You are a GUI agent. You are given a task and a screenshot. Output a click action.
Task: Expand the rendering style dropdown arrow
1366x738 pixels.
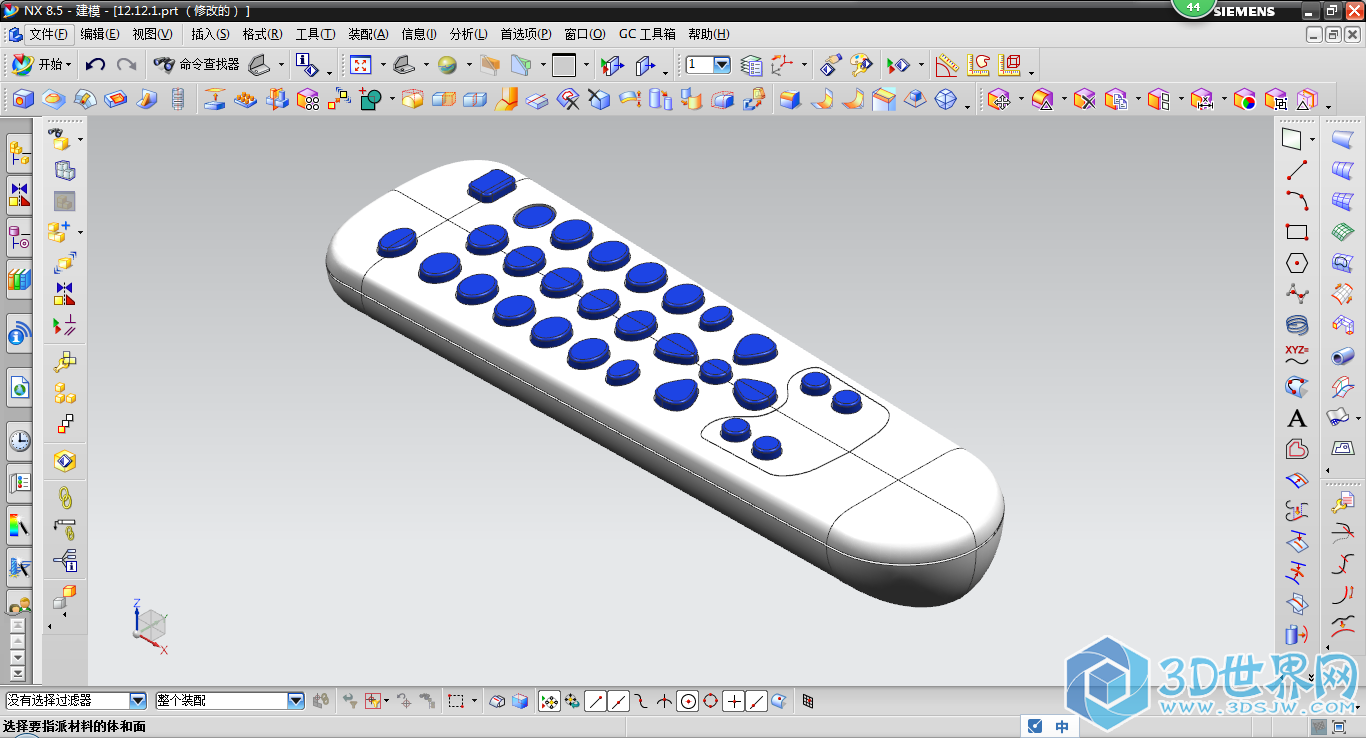coord(469,66)
